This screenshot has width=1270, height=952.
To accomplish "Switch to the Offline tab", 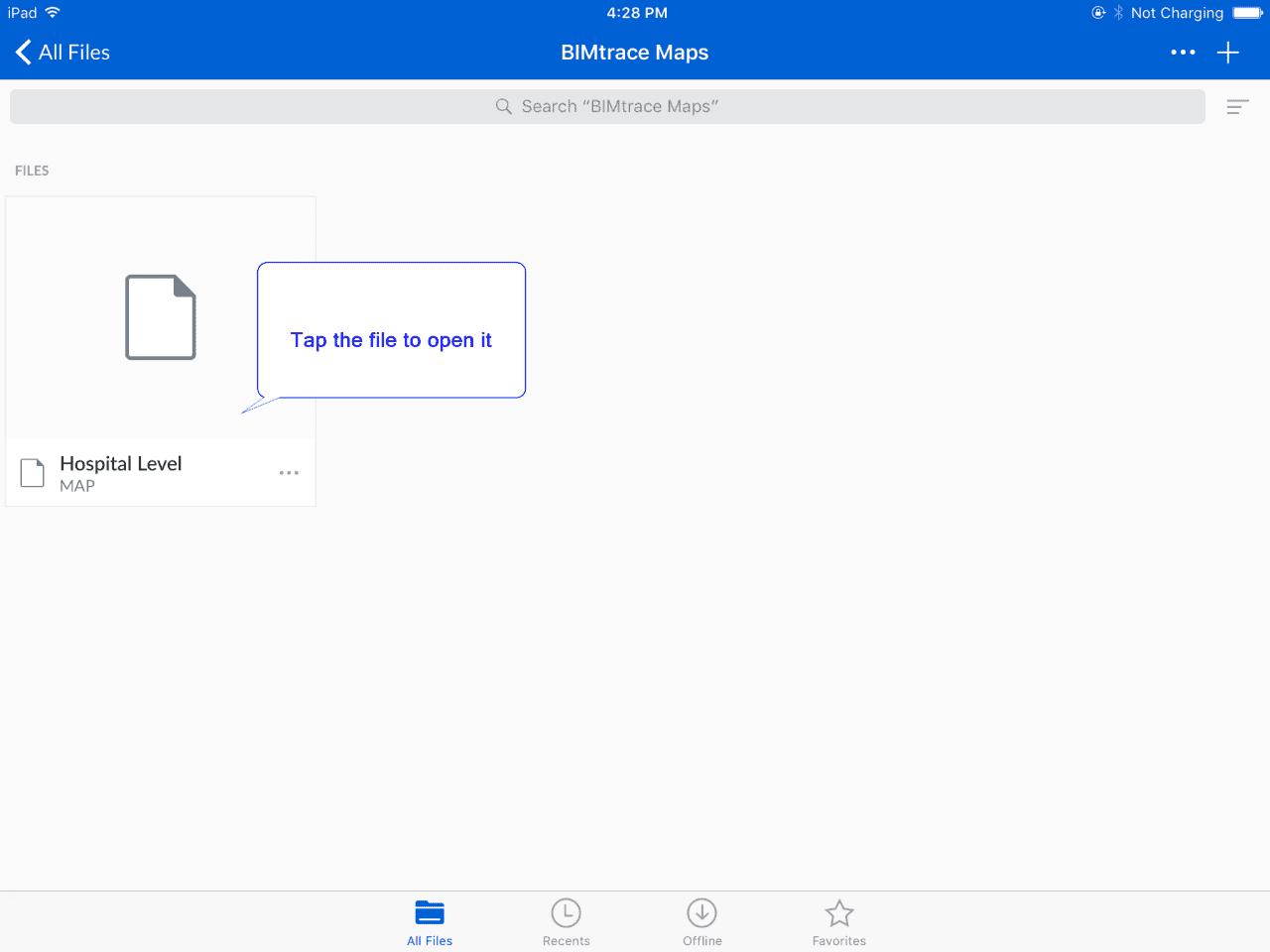I will 702,923.
